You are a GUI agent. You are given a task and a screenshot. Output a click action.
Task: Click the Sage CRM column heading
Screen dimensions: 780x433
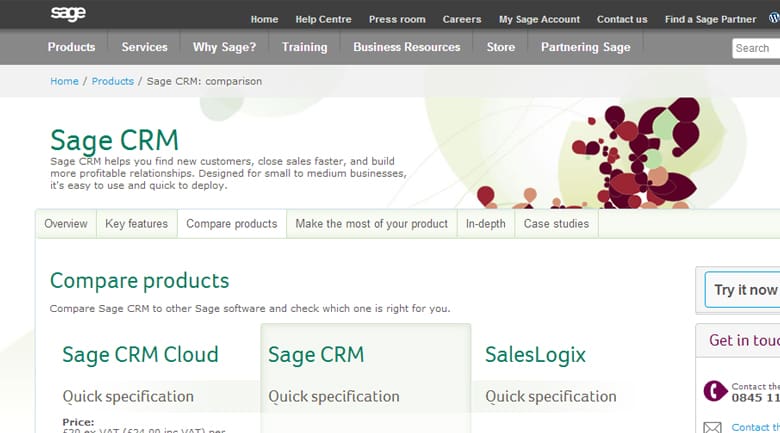(316, 355)
